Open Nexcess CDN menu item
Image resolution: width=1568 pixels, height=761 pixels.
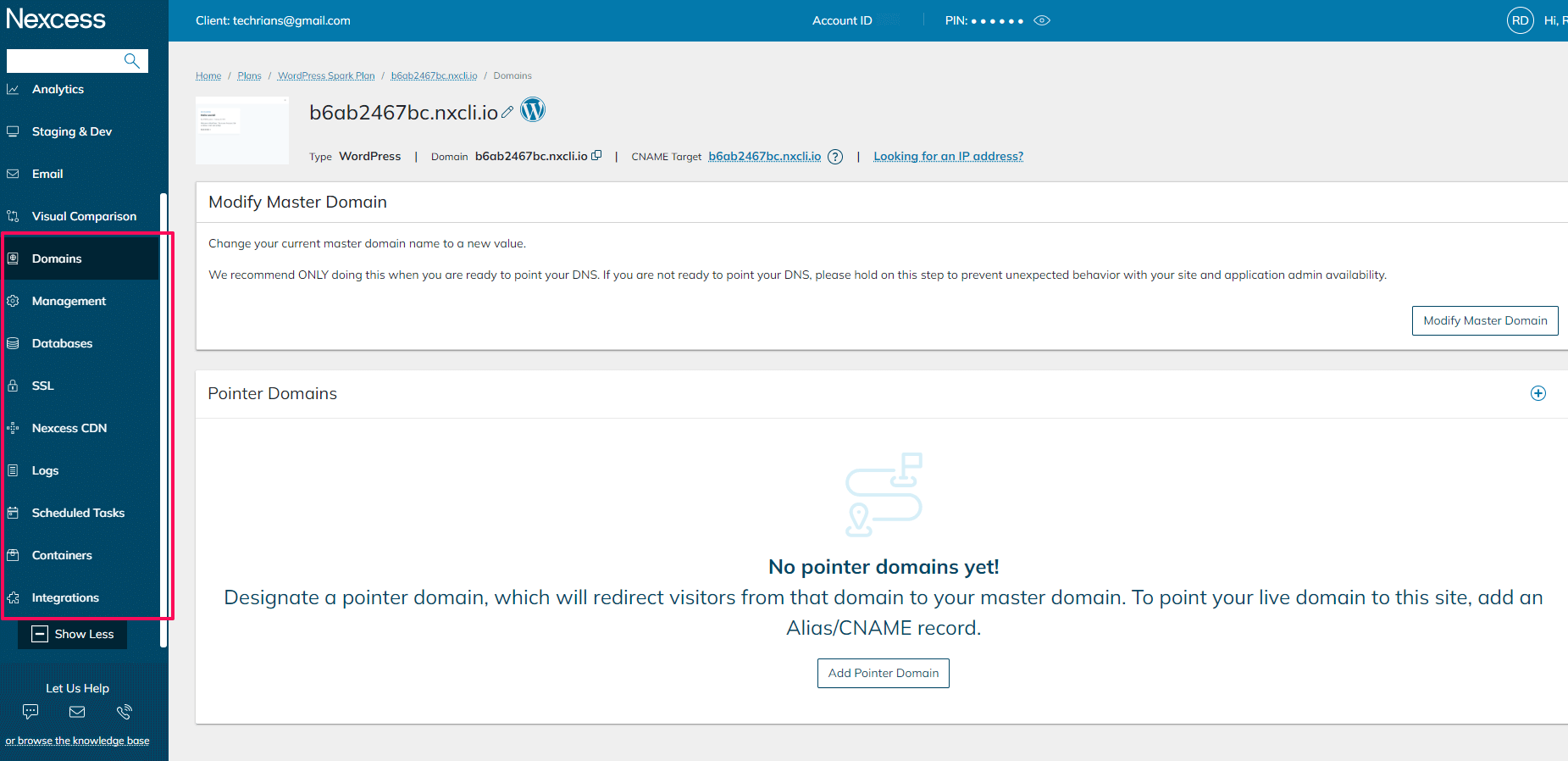coord(69,428)
